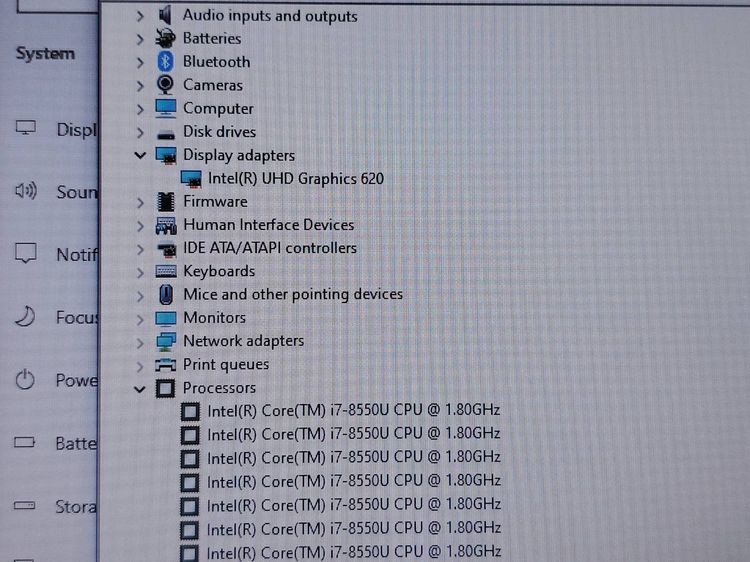Select Intel(R) UHD Graphics 620 device

295,179
